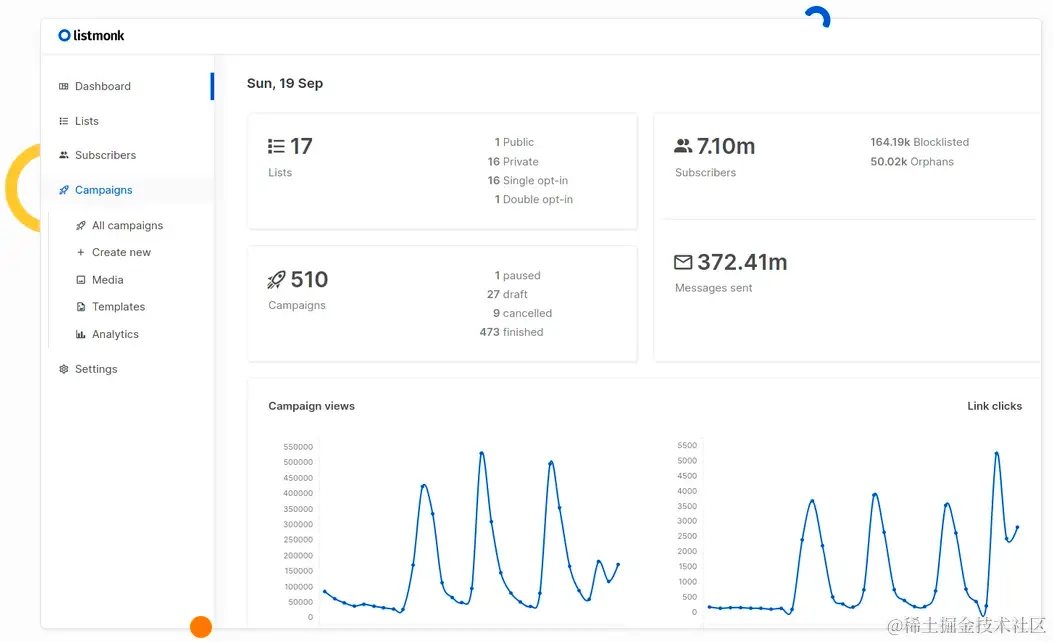Click the Templates file icon
1053x642 pixels.
coord(81,307)
